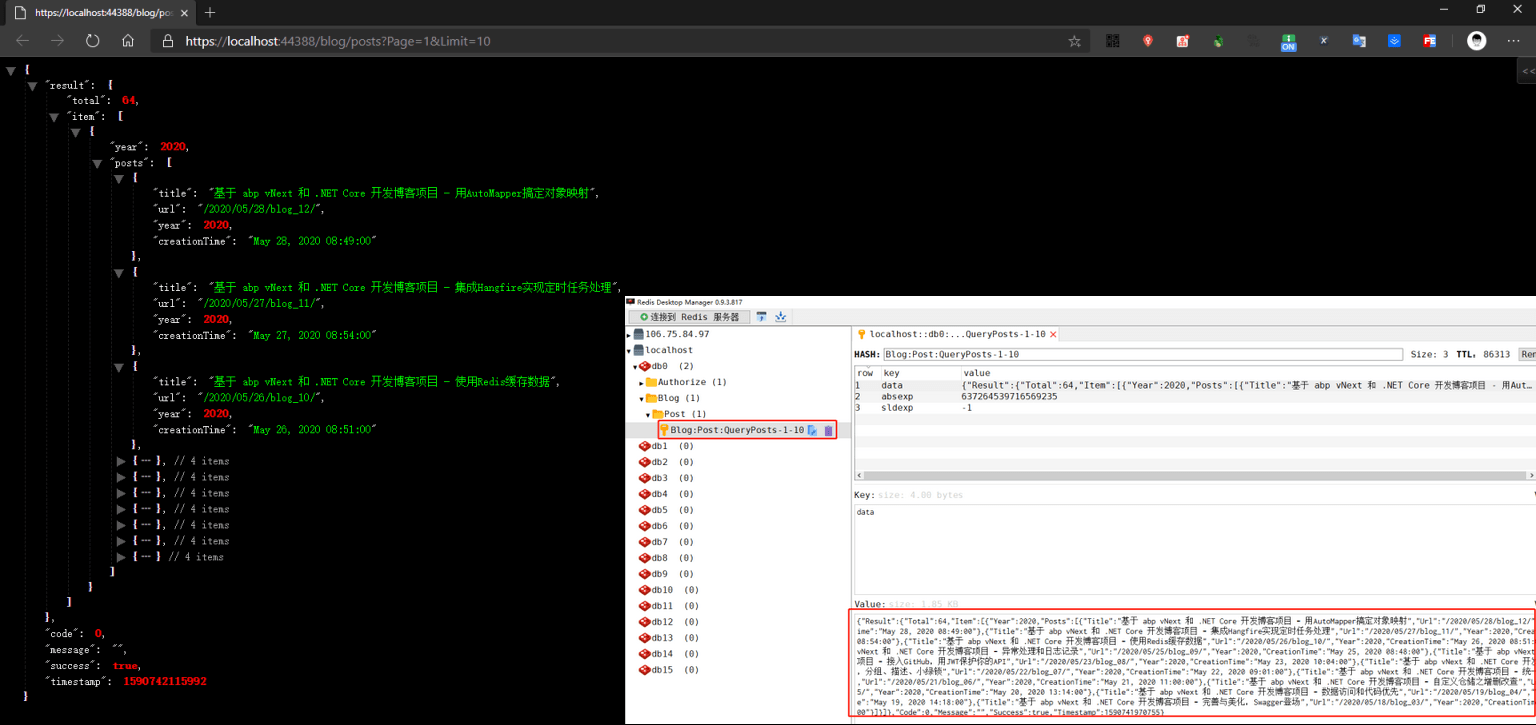Collapse the "item" array node

(x=54, y=117)
